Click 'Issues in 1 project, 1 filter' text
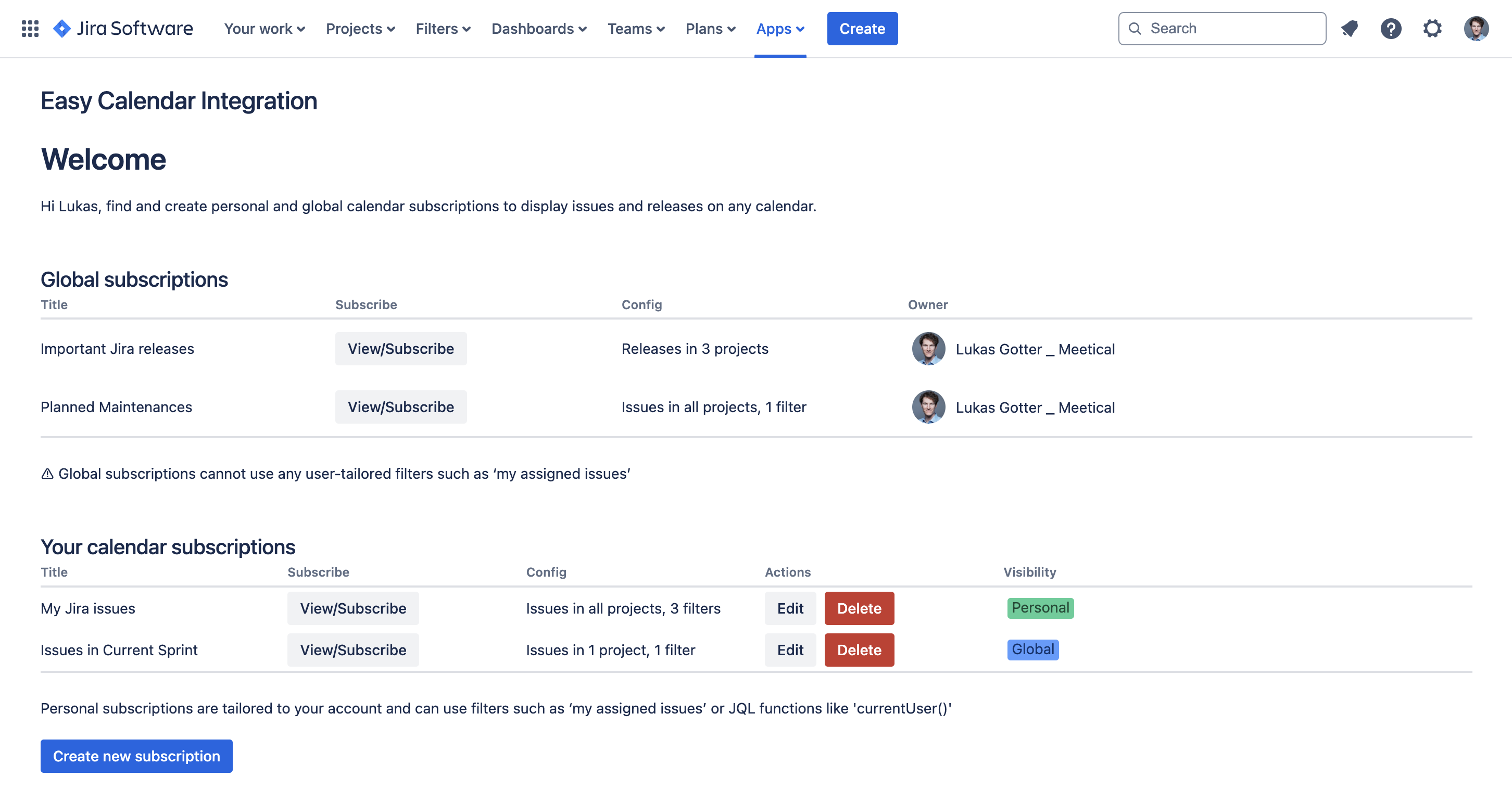The image size is (1512, 790). coord(610,650)
